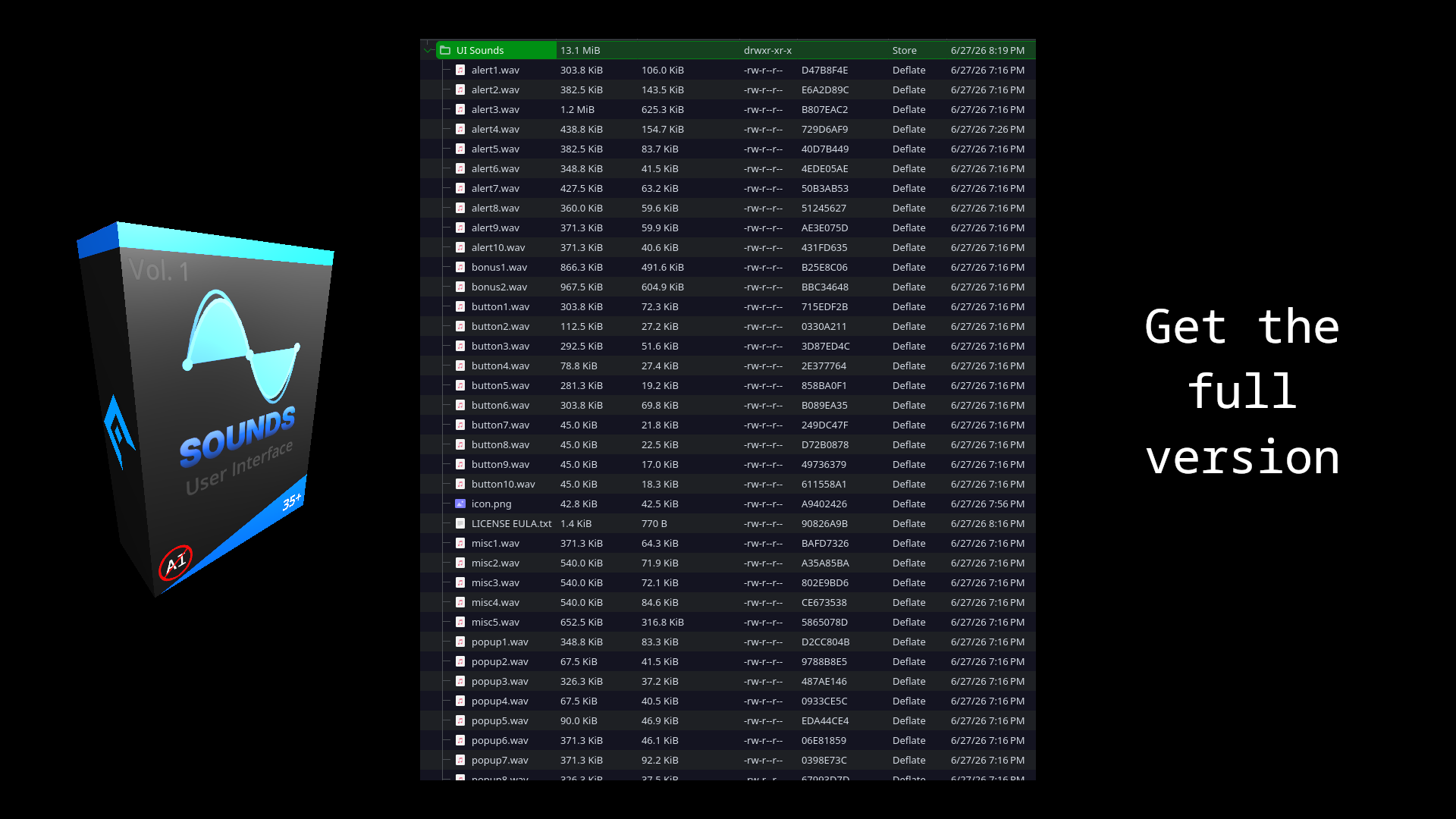The image size is (1456, 819).
Task: Click the audio icon beside popup7.wav
Action: 460,760
